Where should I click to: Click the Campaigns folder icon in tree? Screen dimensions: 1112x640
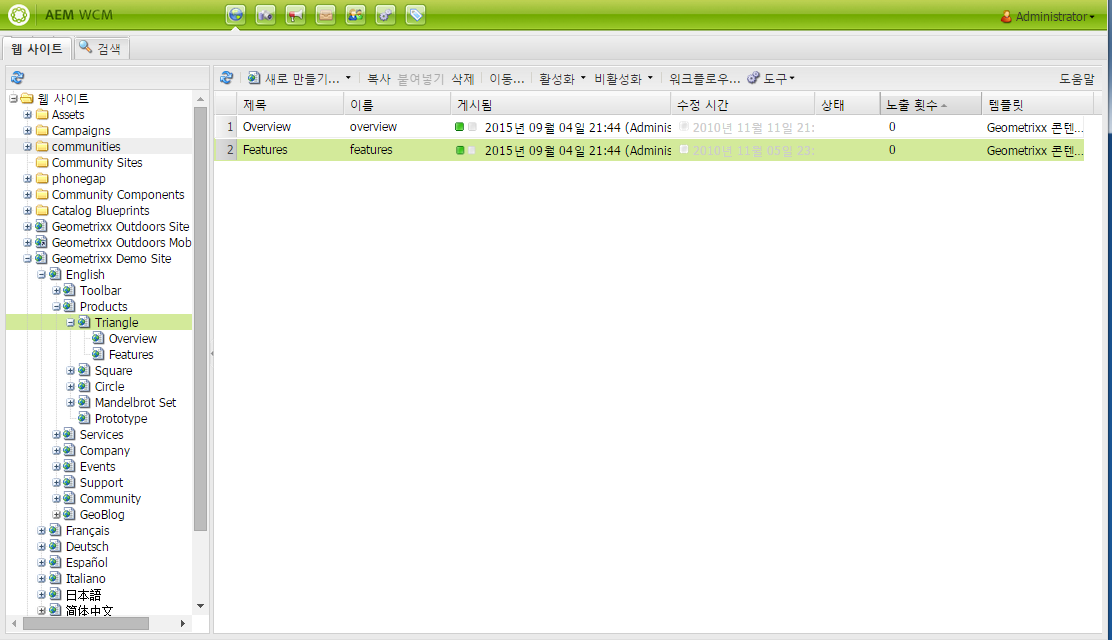point(42,131)
